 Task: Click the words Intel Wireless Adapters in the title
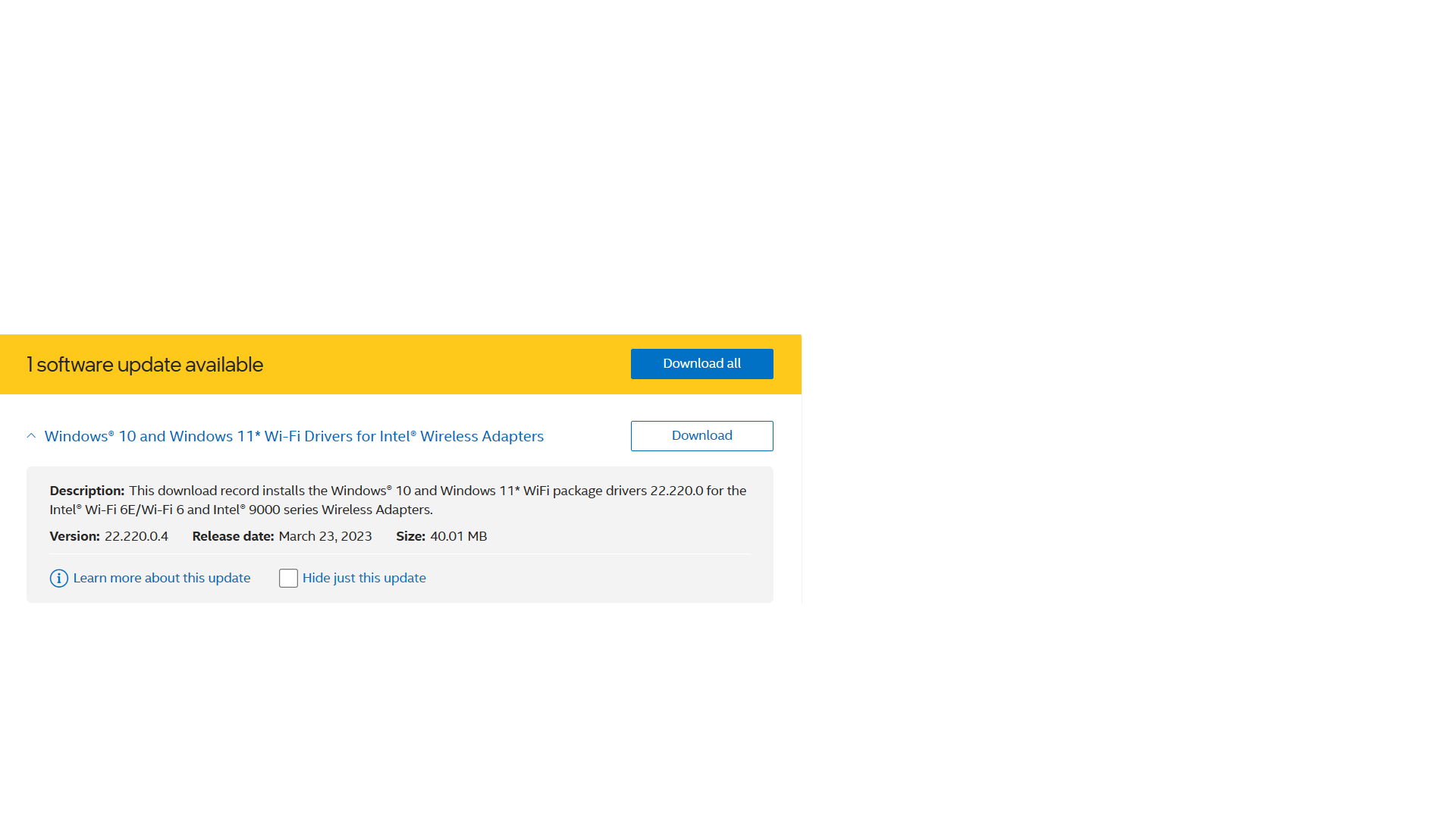461,437
